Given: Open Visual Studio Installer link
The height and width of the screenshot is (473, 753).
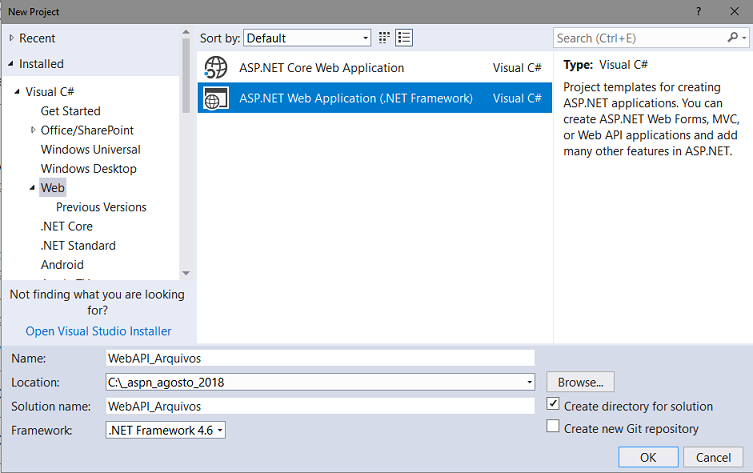Looking at the screenshot, I should click(x=98, y=331).
